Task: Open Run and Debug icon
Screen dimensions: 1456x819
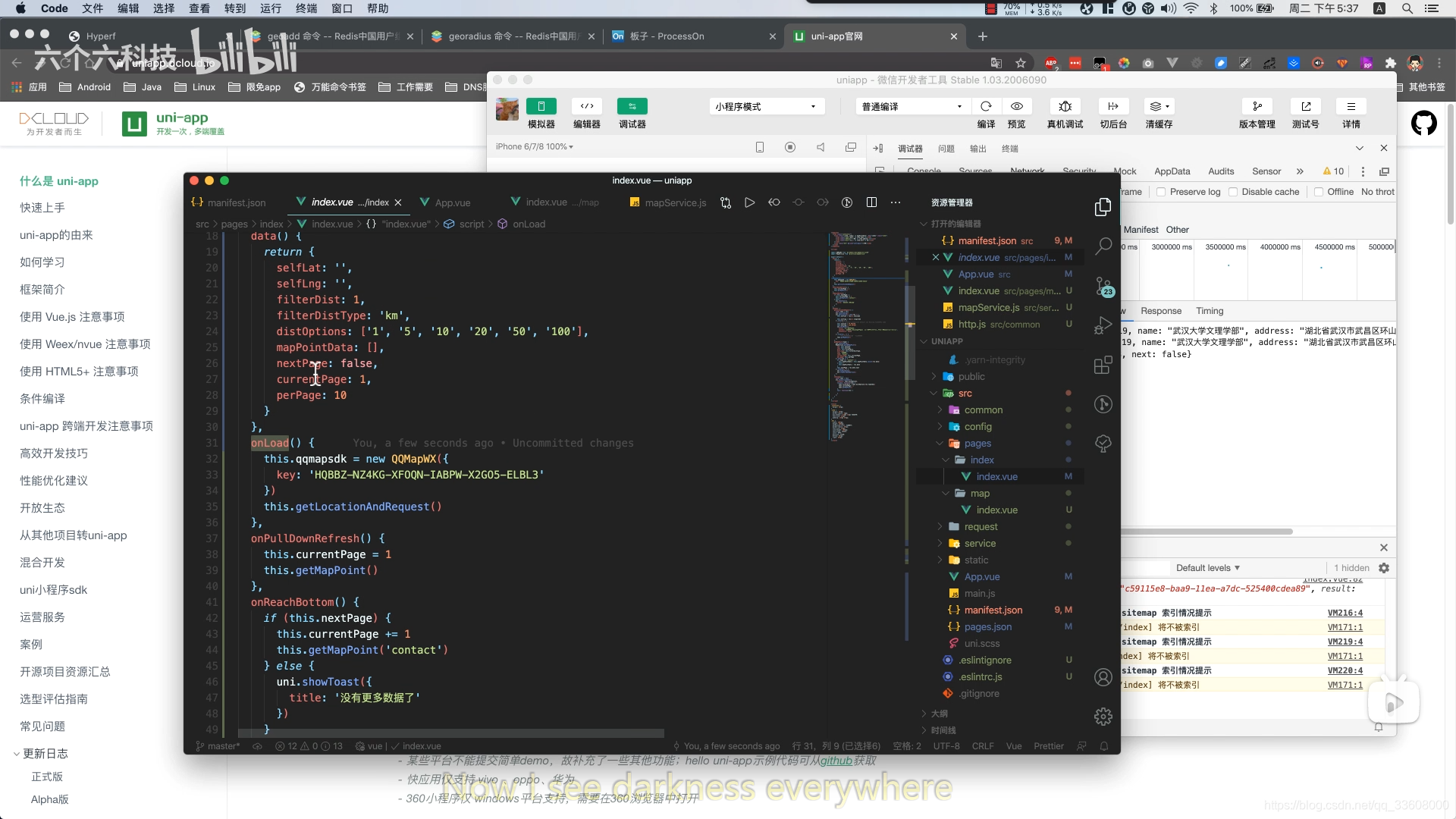Action: [1103, 326]
